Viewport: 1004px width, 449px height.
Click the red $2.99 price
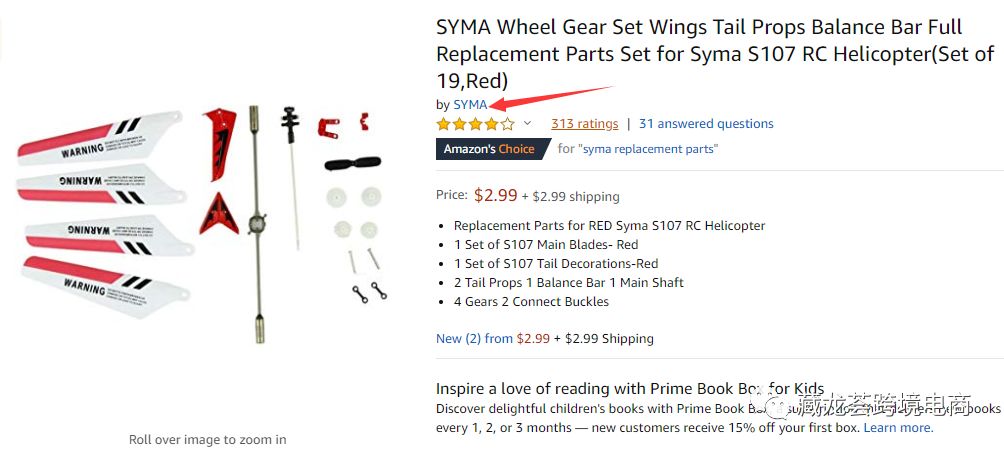[496, 196]
